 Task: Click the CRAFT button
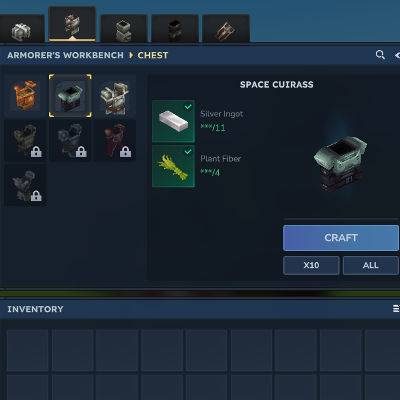pyautogui.click(x=341, y=238)
